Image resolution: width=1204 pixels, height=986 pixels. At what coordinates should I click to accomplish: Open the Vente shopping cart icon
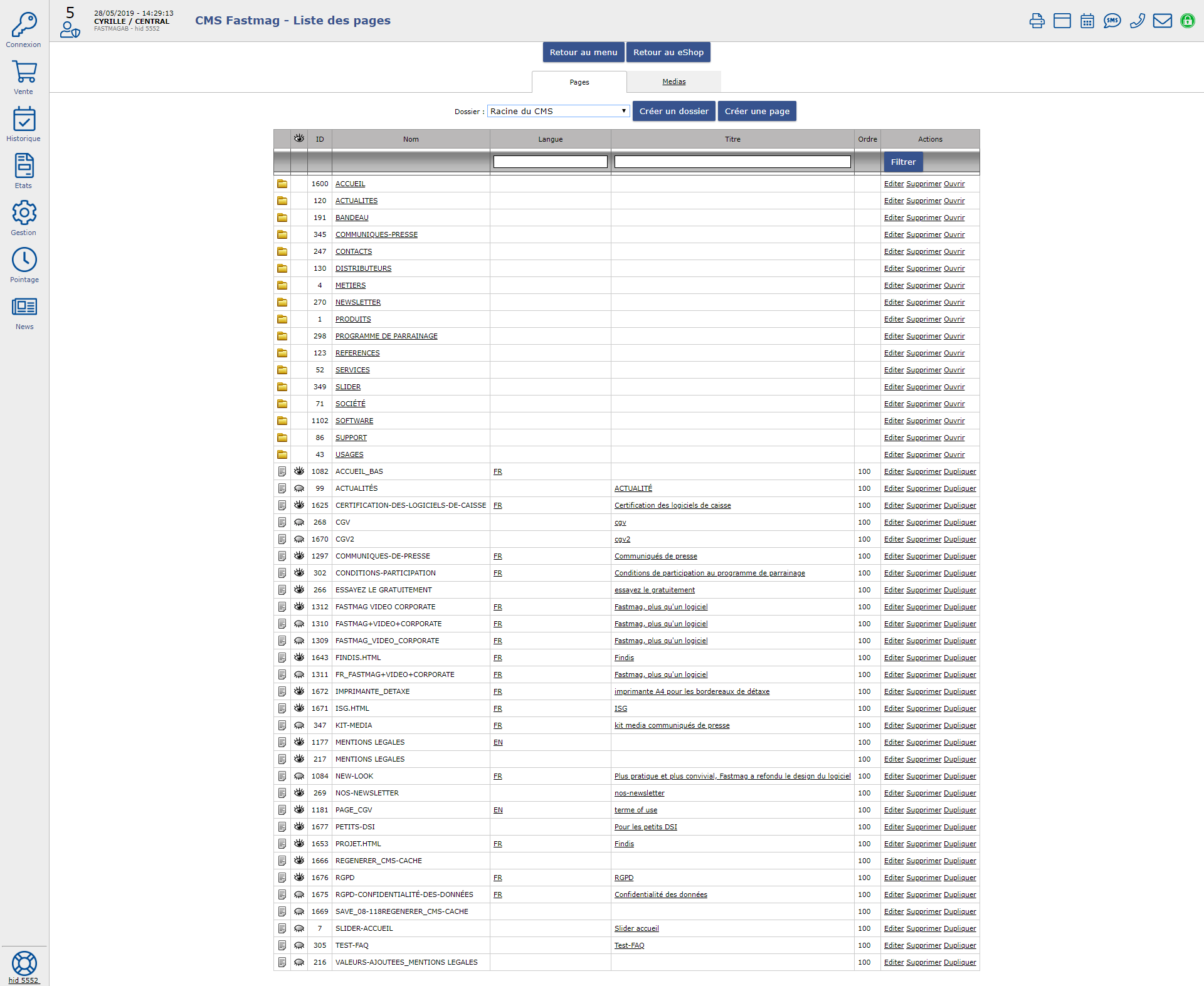tap(24, 71)
